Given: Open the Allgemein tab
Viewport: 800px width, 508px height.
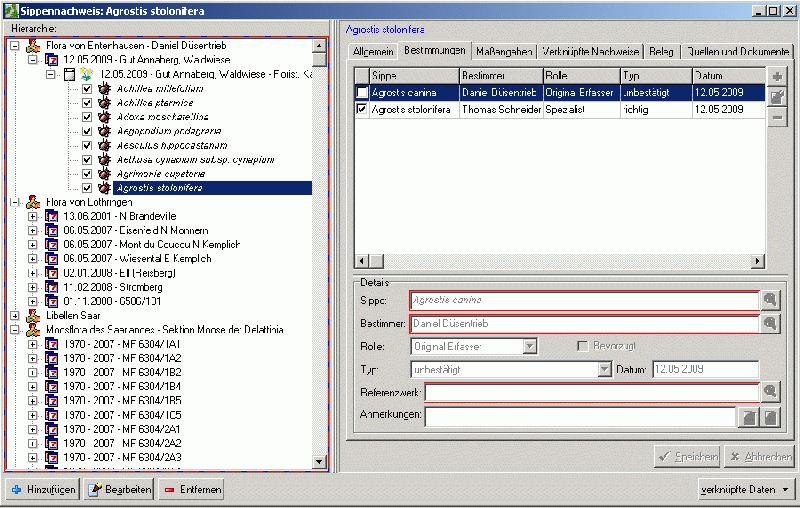Looking at the screenshot, I should coord(373,51).
